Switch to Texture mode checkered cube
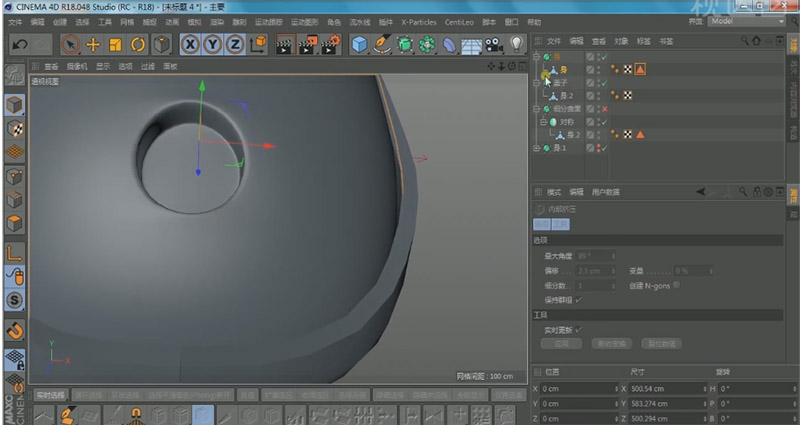 pyautogui.click(x=15, y=129)
